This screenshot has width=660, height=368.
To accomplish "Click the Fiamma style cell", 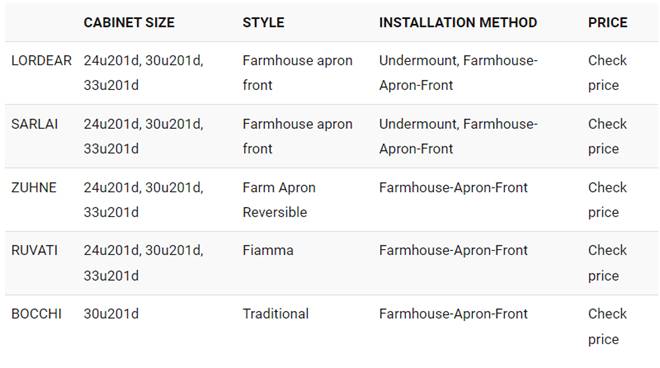I will [268, 251].
